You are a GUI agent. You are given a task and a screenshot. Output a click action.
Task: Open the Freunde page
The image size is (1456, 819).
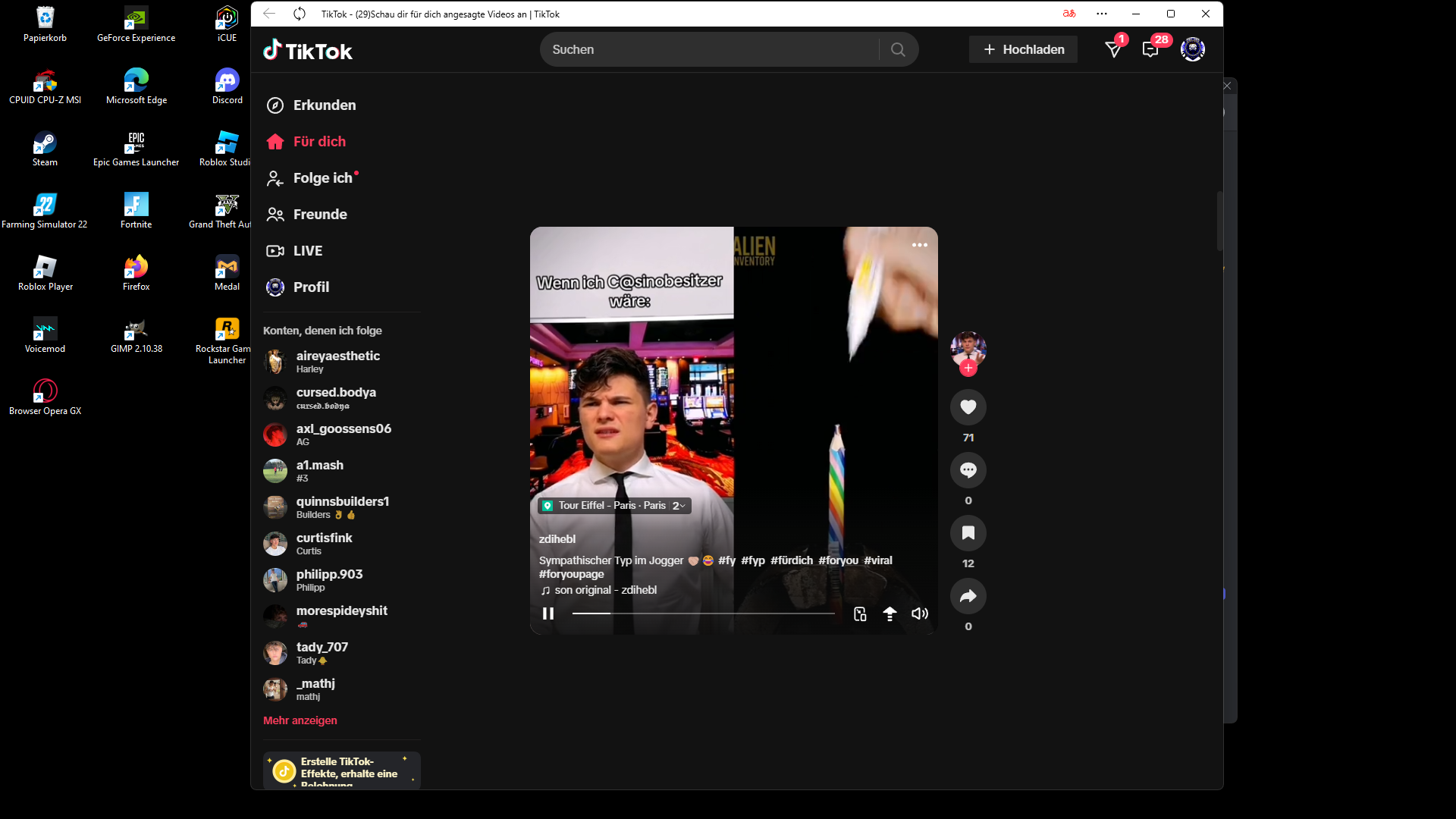307,215
